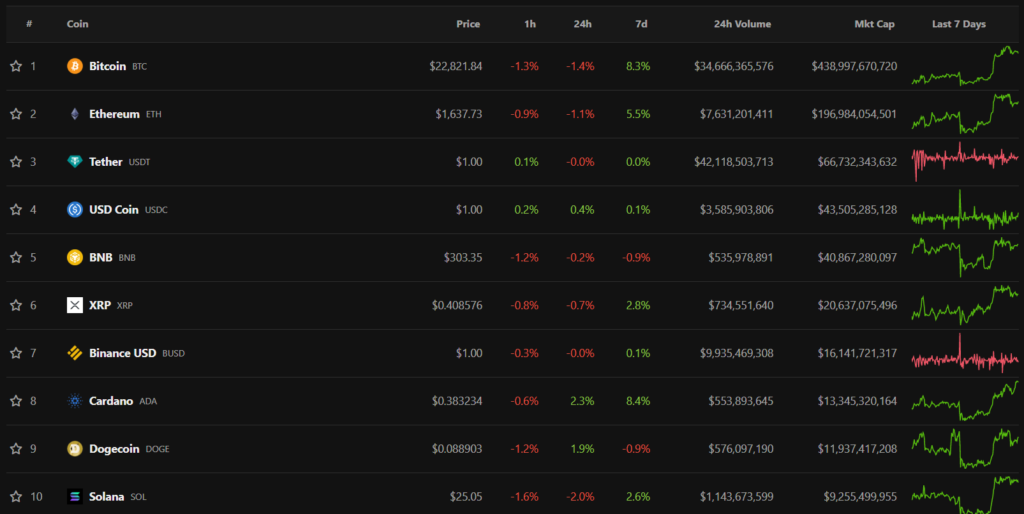Sort table by Coin column header
The width and height of the screenshot is (1024, 514).
point(78,24)
